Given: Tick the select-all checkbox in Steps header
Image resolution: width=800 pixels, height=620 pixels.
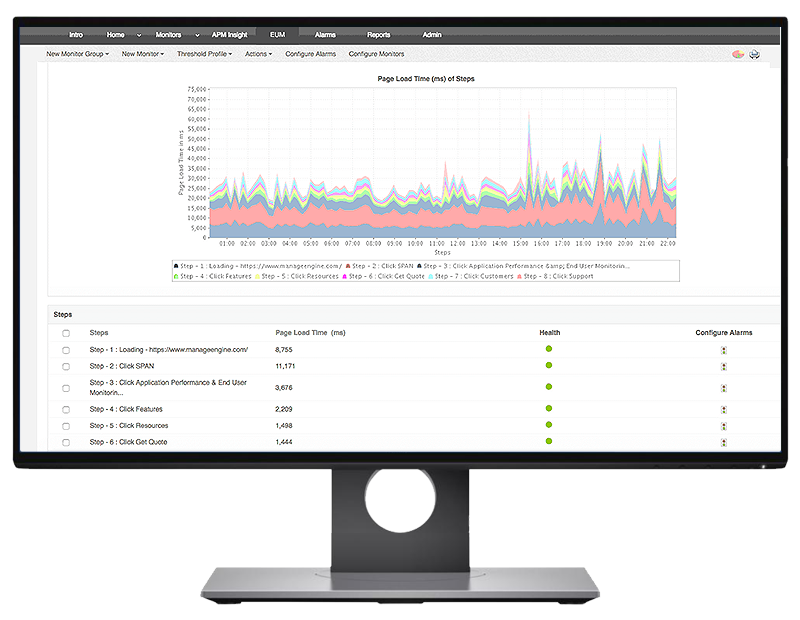Looking at the screenshot, I should point(65,333).
